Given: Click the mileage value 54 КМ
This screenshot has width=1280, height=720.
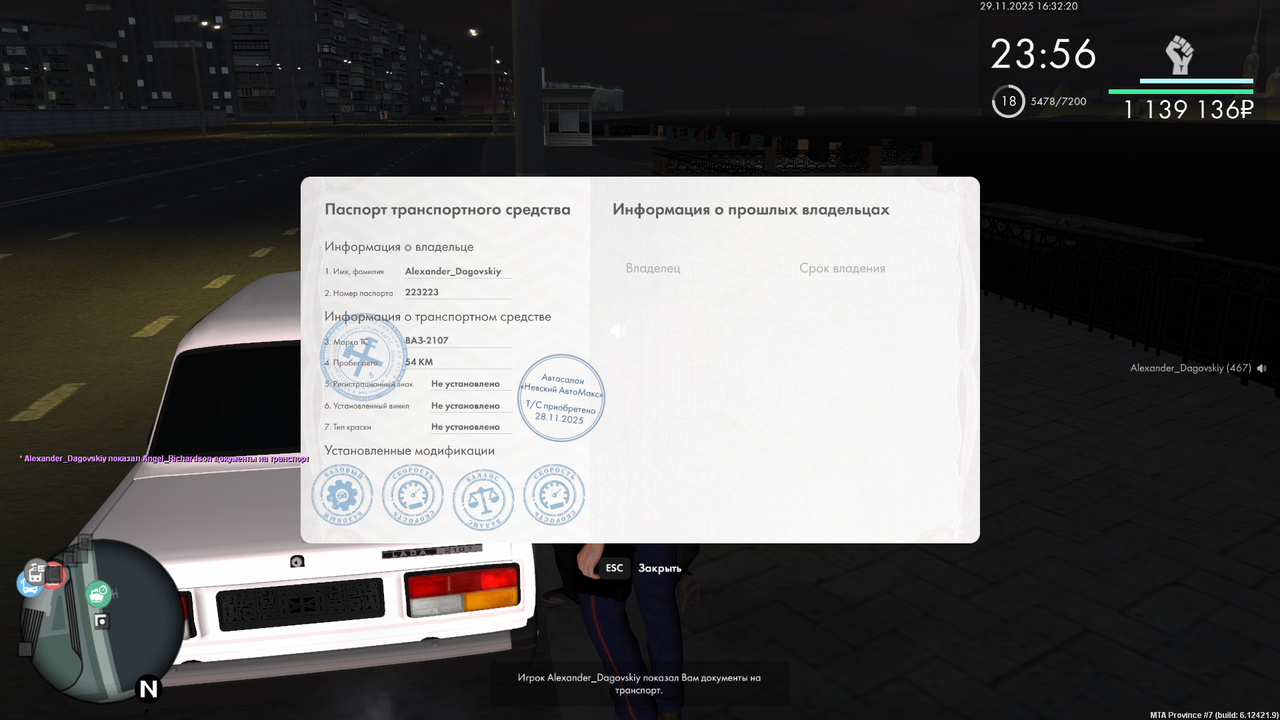Looking at the screenshot, I should pyautogui.click(x=419, y=361).
